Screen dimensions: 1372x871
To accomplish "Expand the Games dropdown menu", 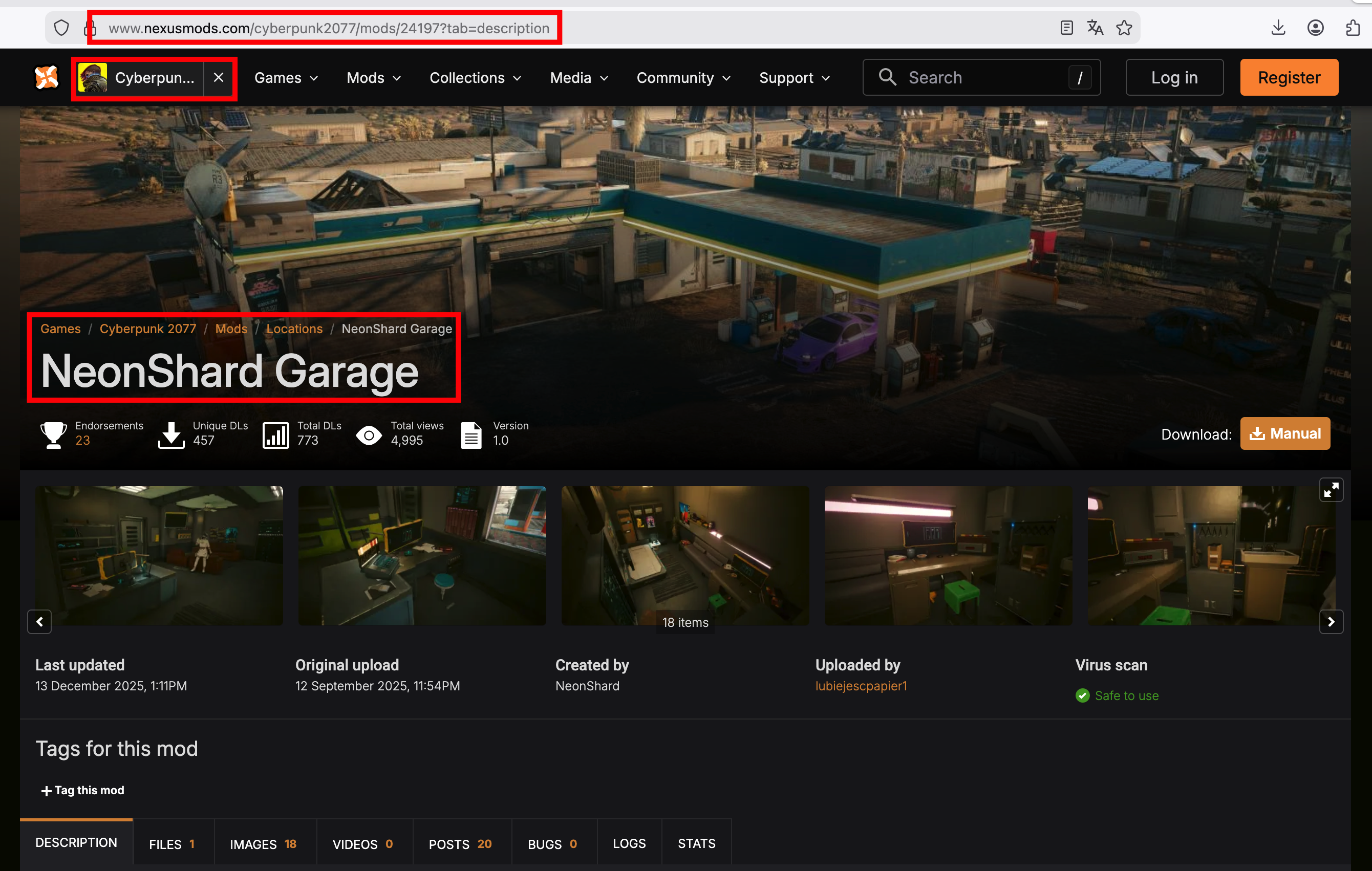I will [x=286, y=77].
